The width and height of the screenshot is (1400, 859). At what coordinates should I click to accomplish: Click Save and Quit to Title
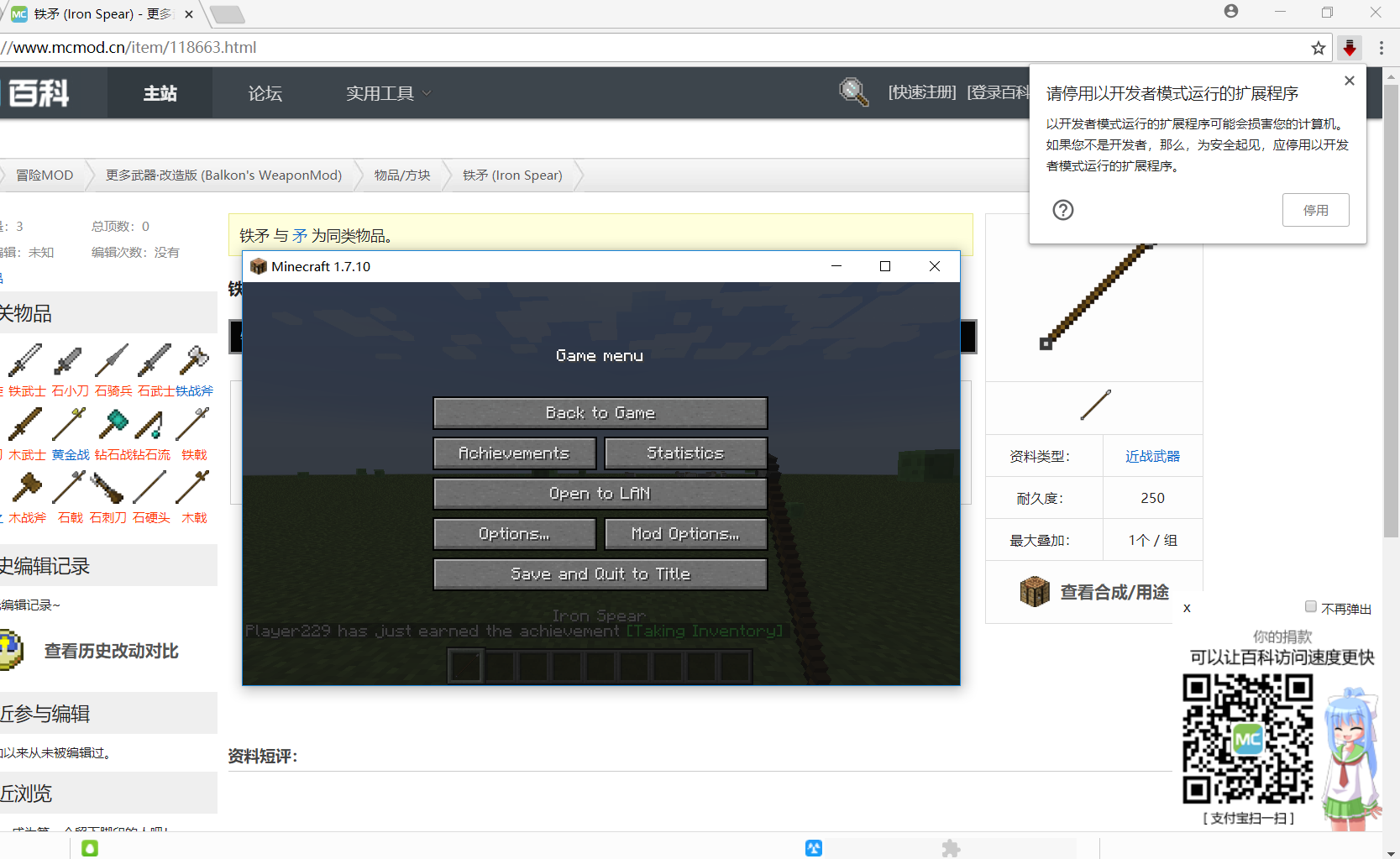(x=600, y=574)
